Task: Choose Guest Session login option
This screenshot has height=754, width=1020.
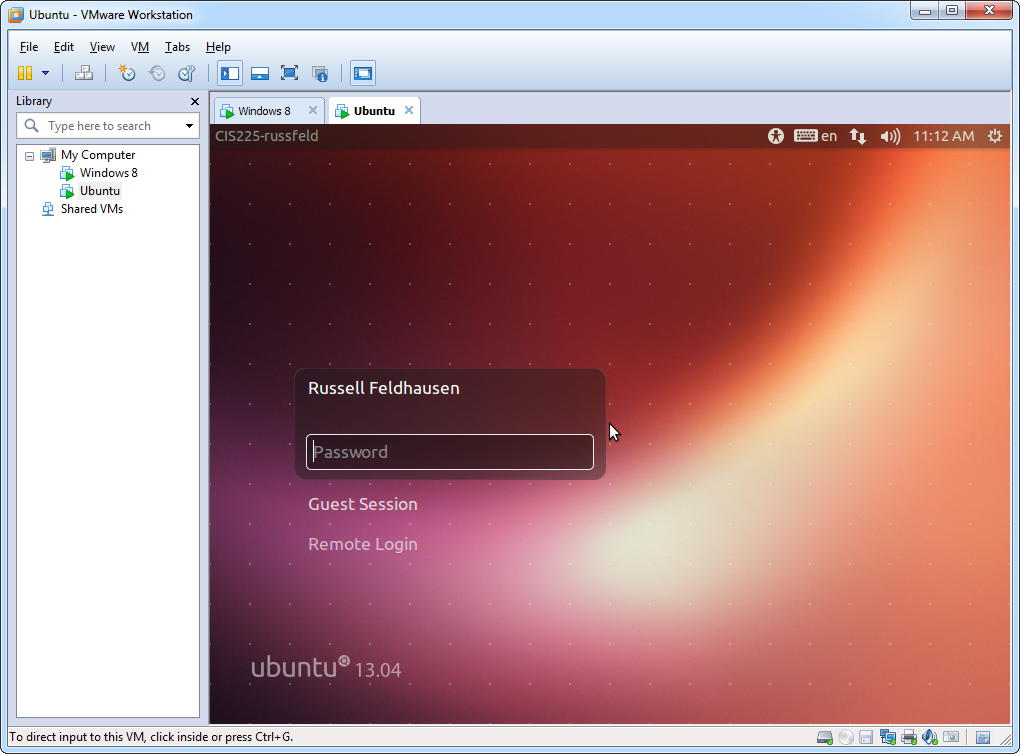Action: coord(363,504)
